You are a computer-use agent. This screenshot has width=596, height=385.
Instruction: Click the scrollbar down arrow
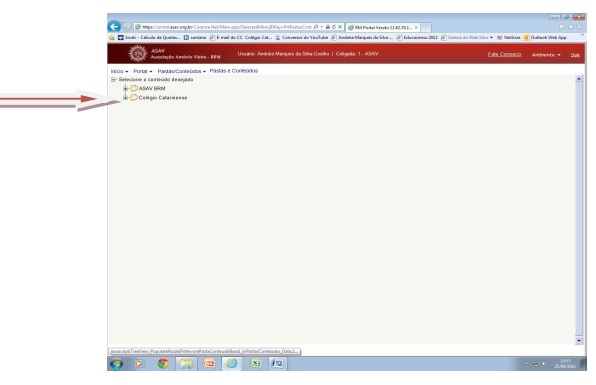pos(579,341)
